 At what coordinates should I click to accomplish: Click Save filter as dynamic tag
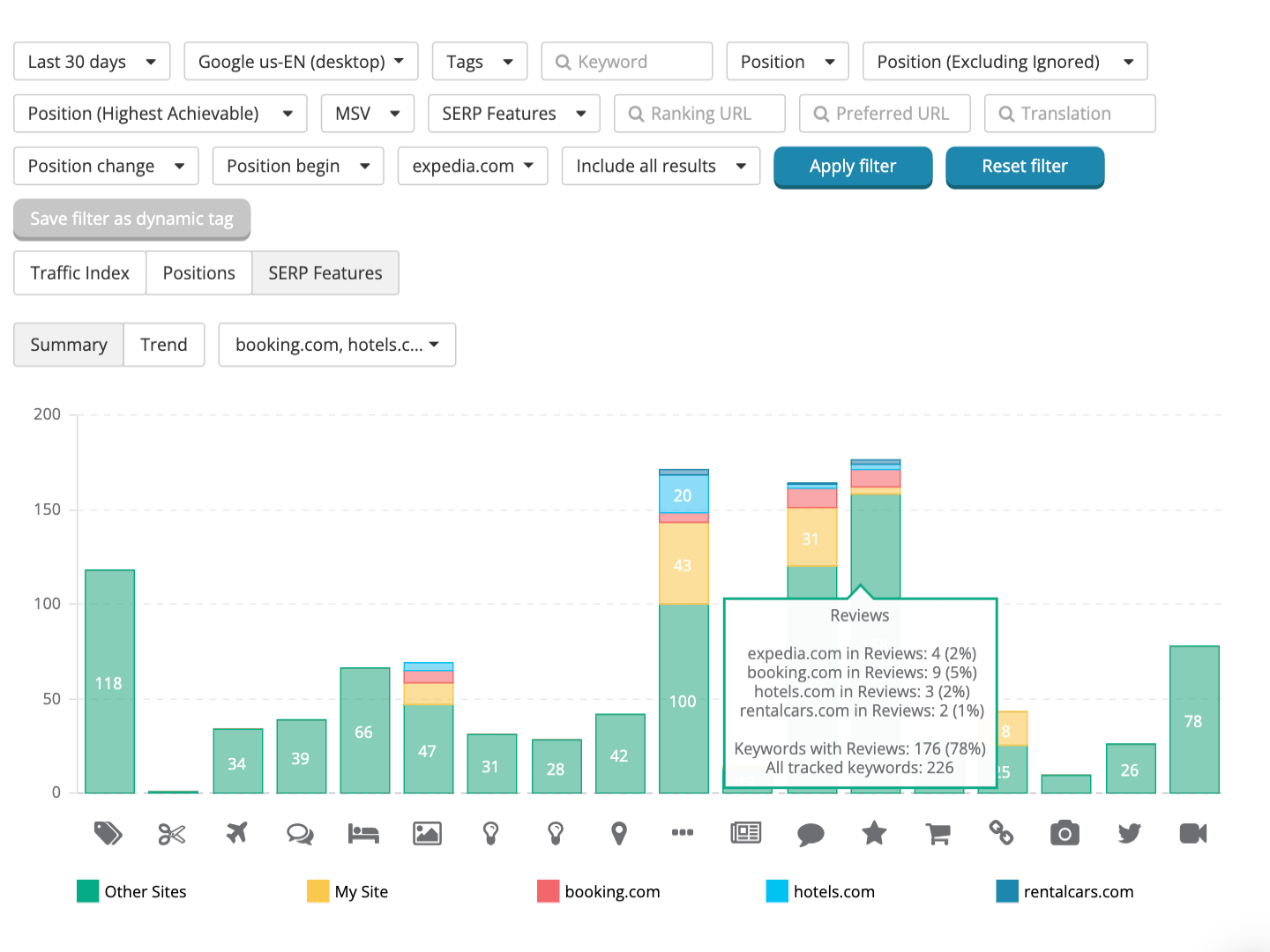132,219
